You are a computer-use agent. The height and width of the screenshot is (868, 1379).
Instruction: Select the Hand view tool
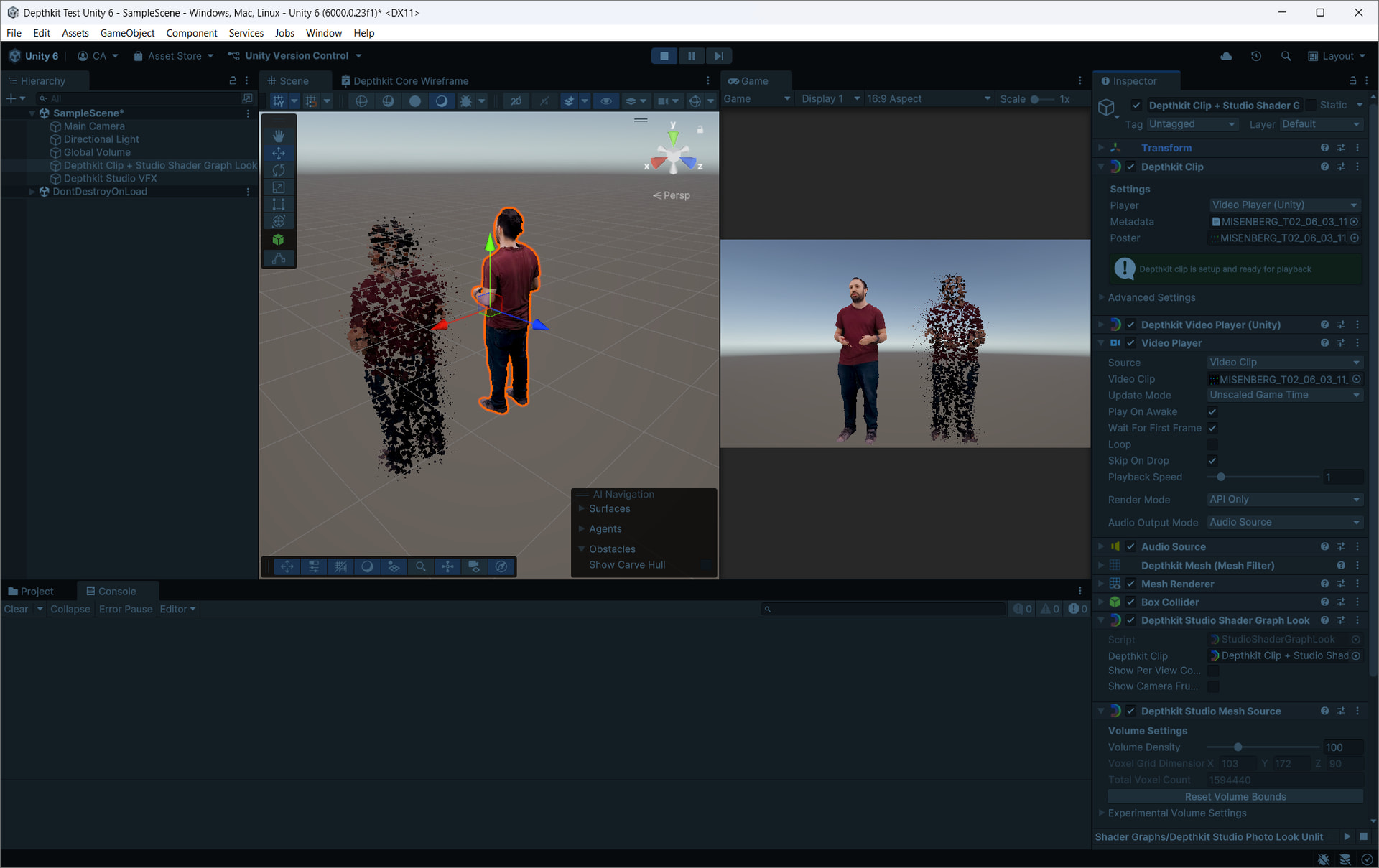[279, 136]
